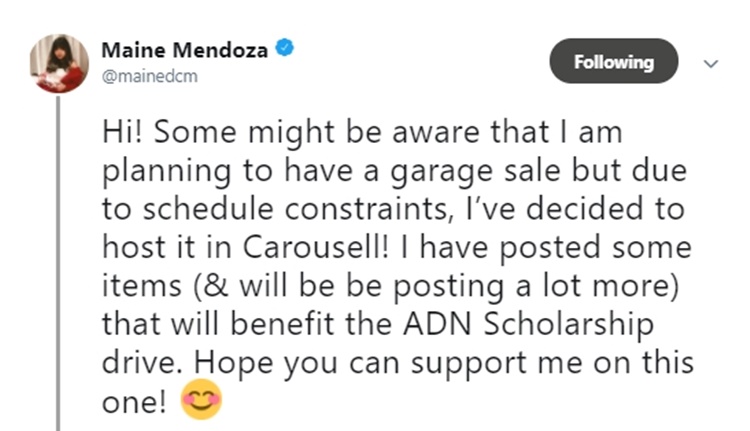Click the "posting a lot more)" text
Screen dimensions: 750x431
point(579,287)
